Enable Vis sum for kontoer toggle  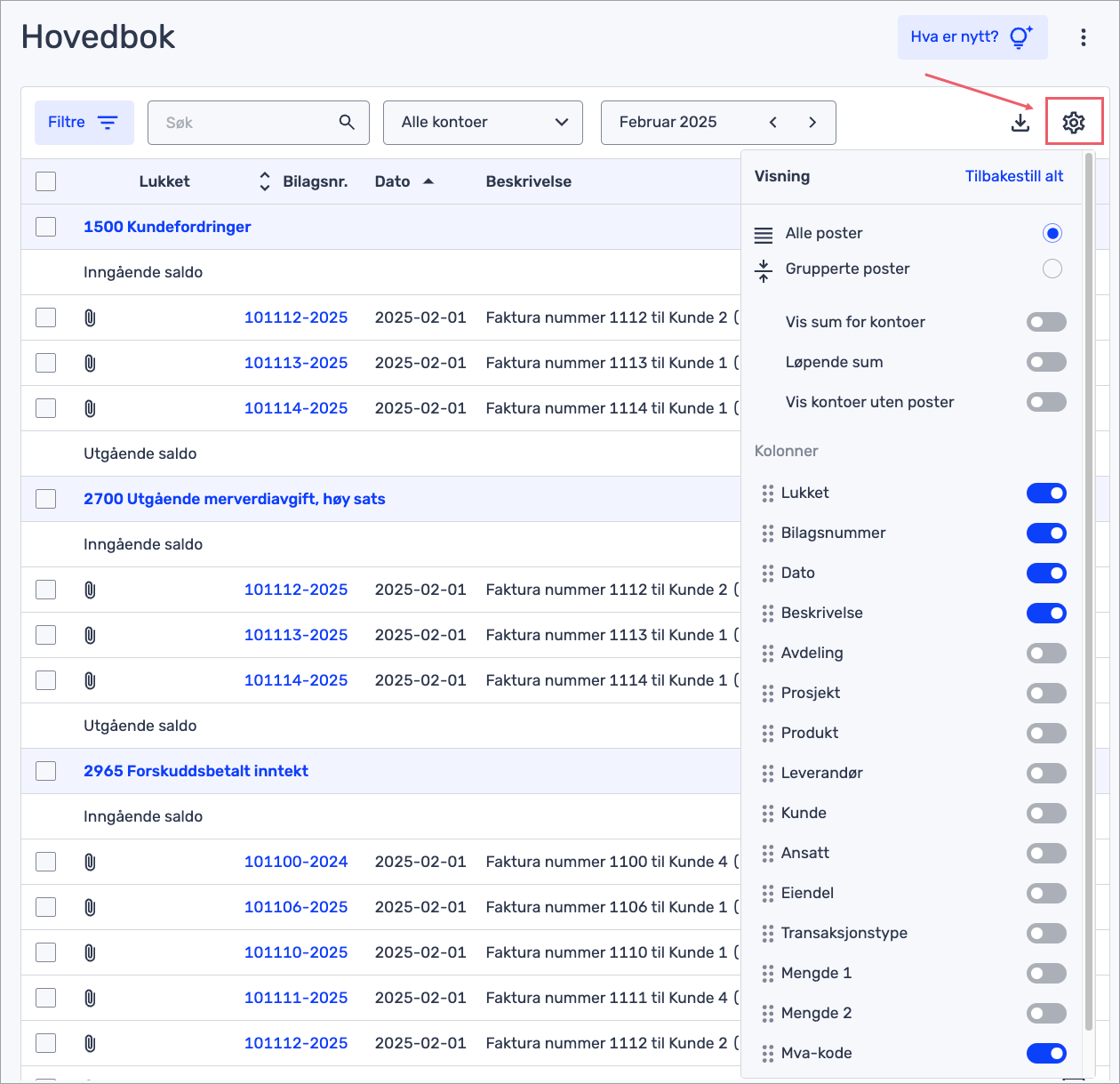coord(1046,322)
